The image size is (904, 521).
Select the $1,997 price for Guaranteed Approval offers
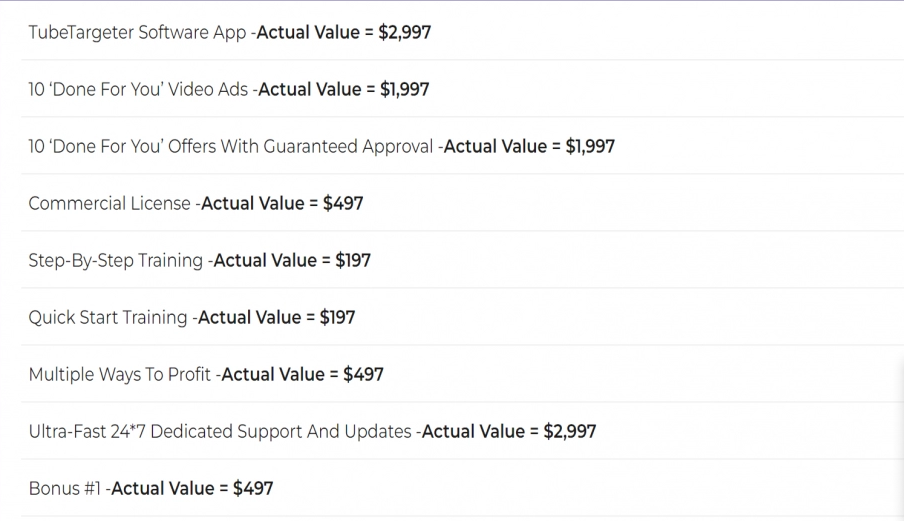590,146
